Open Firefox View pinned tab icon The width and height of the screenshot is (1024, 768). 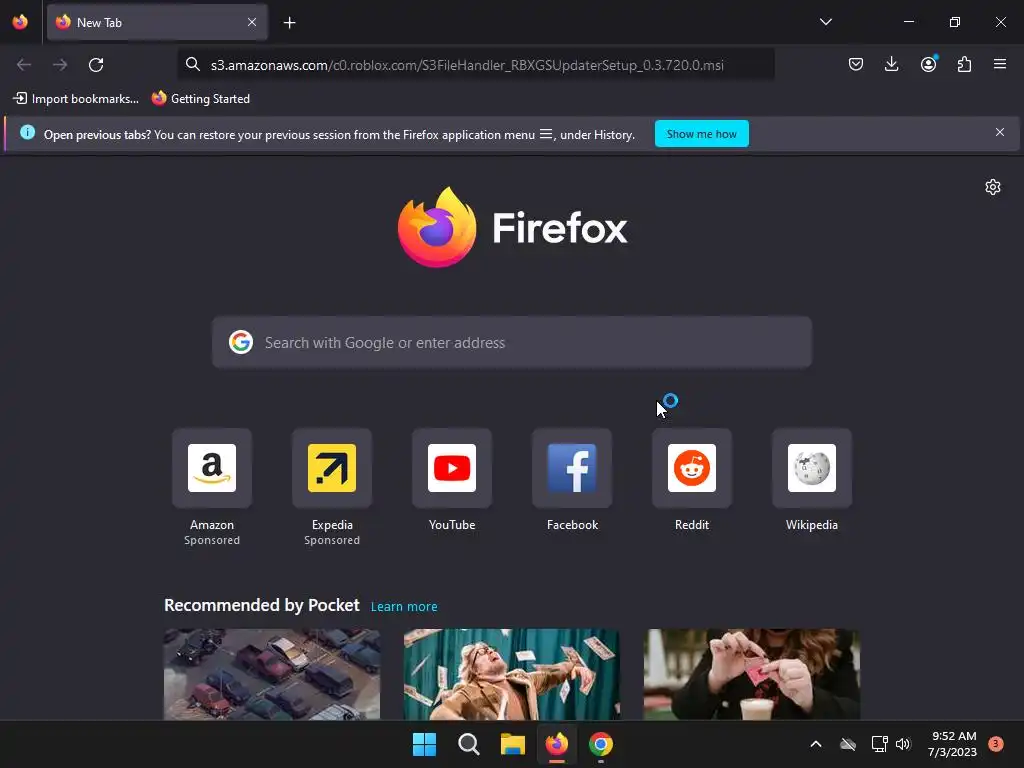point(20,22)
